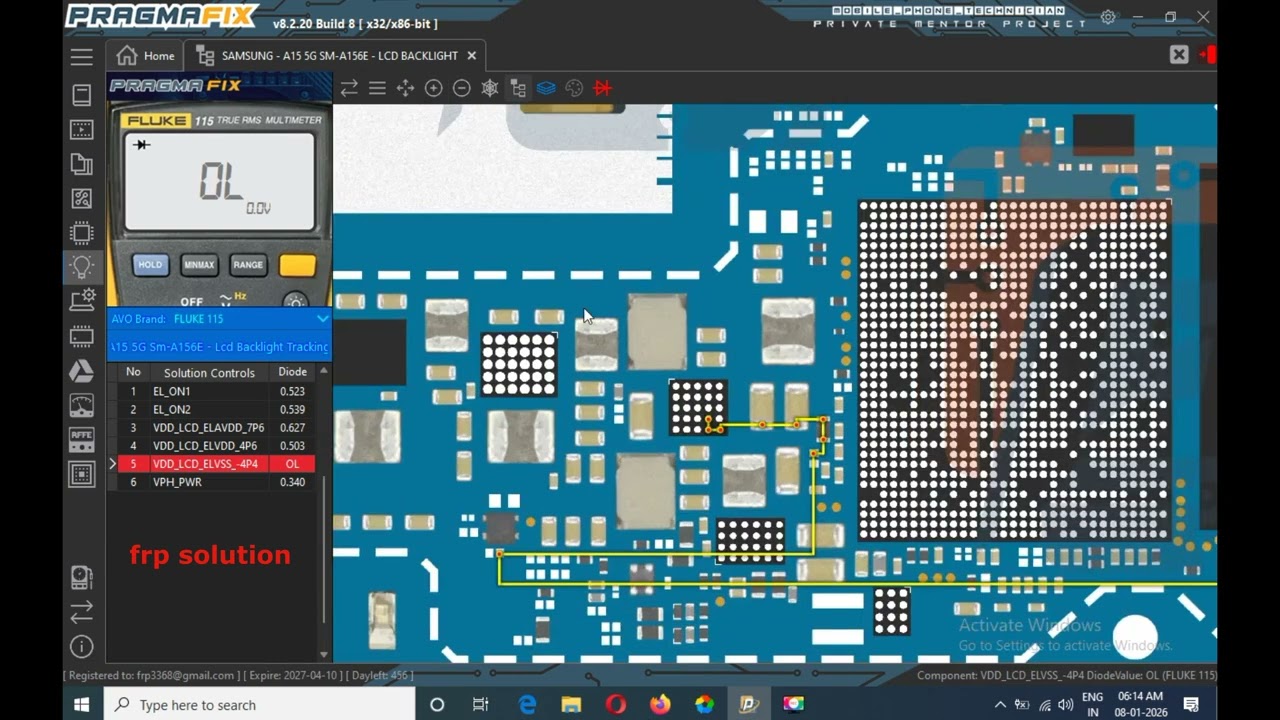Click the list lines toolbar icon
This screenshot has height=720, width=1280.
coord(377,88)
